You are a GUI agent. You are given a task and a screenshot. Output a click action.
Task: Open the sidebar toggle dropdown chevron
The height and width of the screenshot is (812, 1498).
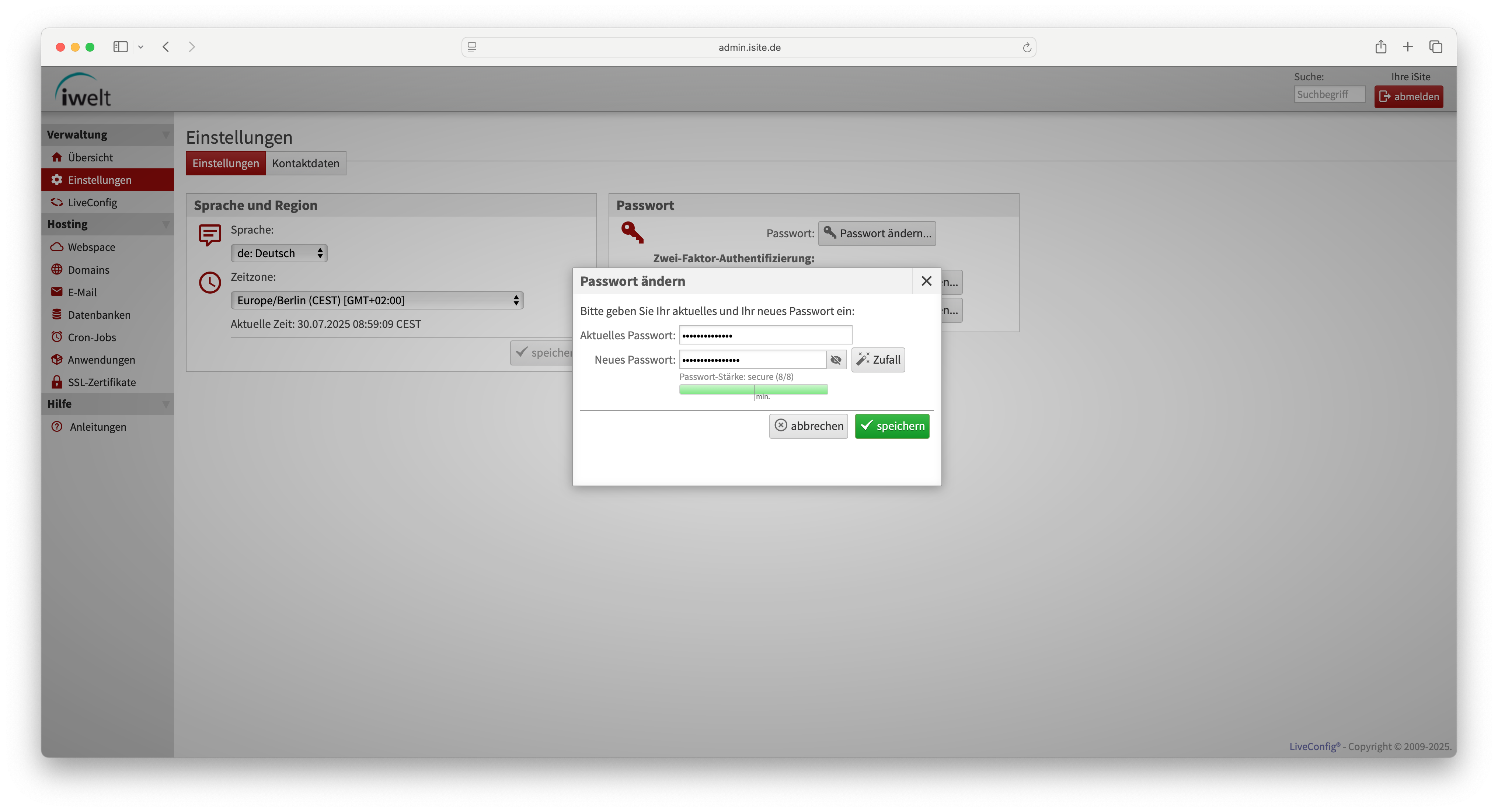coord(141,47)
